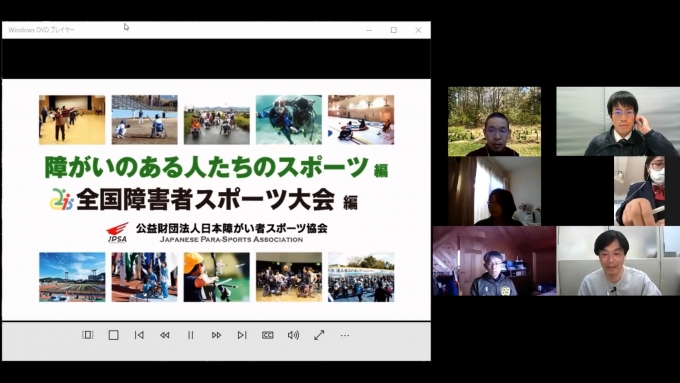Click the 全国障害者スポーツ大会 heading
This screenshot has width=680, height=383.
coord(206,200)
